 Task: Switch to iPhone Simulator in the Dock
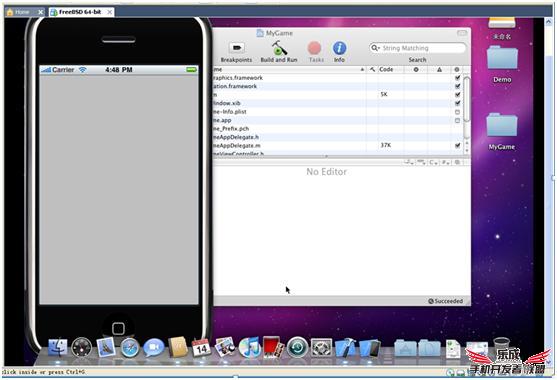coord(369,348)
